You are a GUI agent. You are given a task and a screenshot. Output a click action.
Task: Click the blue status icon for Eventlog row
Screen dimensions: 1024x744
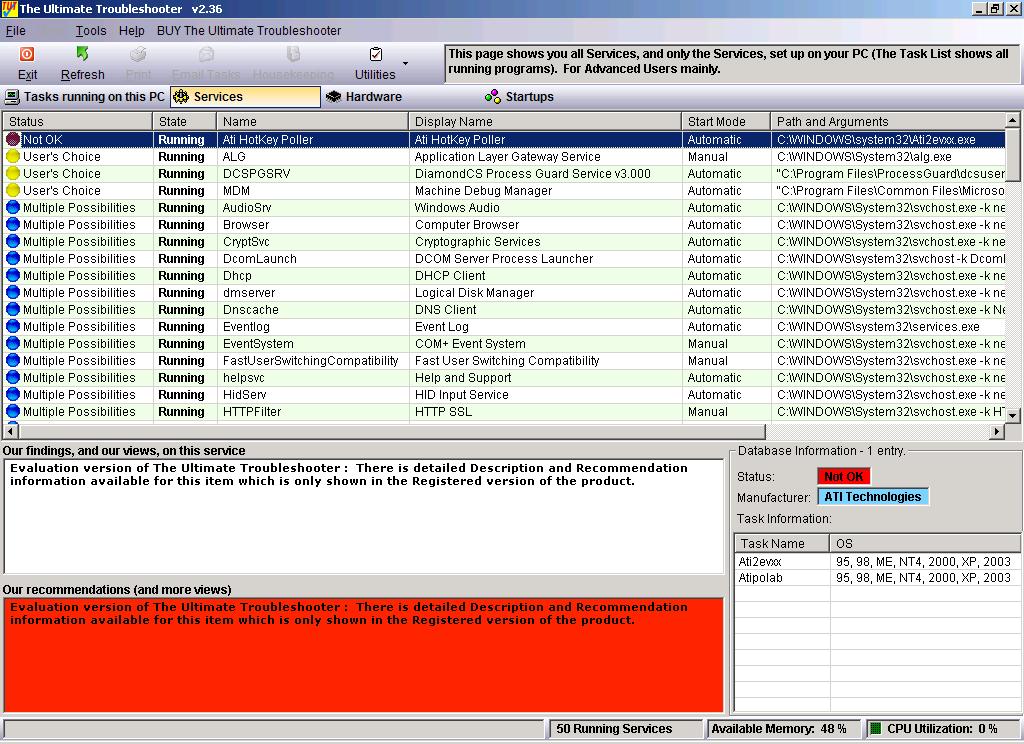[x=13, y=326]
